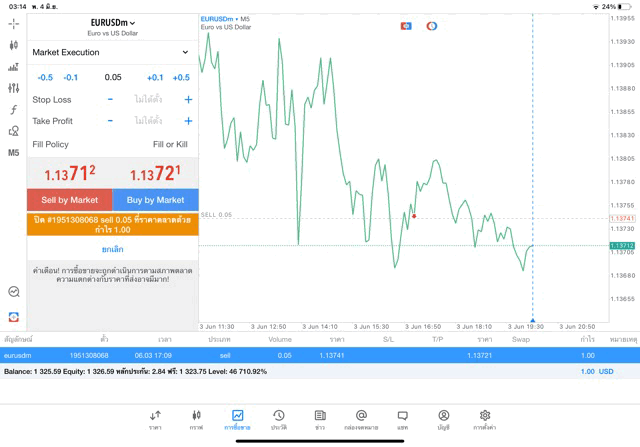Viewport: 640px width, 447px height.
Task: Open the Market Execution order type dropdown
Action: click(112, 52)
